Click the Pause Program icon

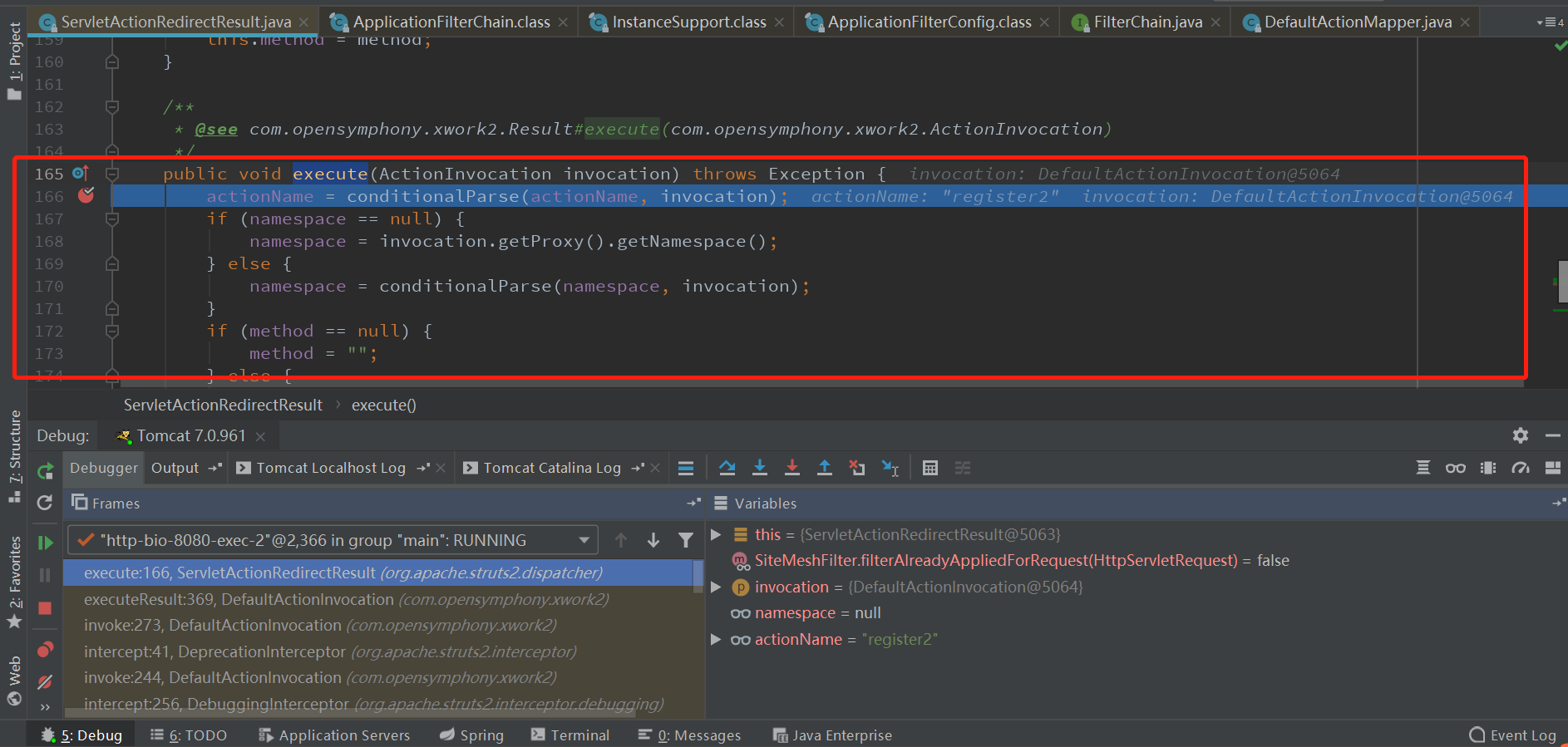tap(45, 575)
